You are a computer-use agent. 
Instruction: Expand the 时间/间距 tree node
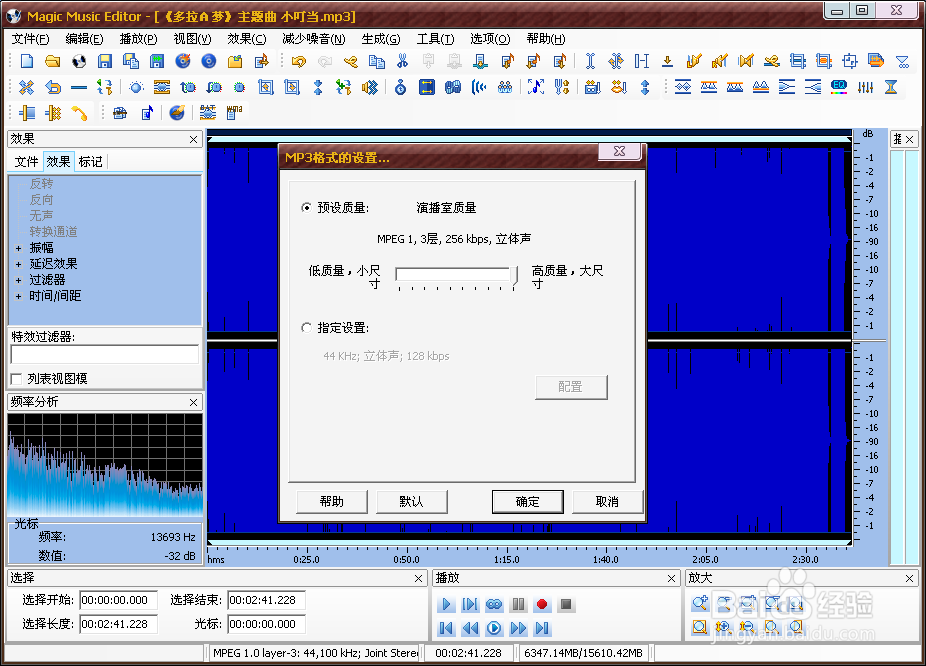18,296
